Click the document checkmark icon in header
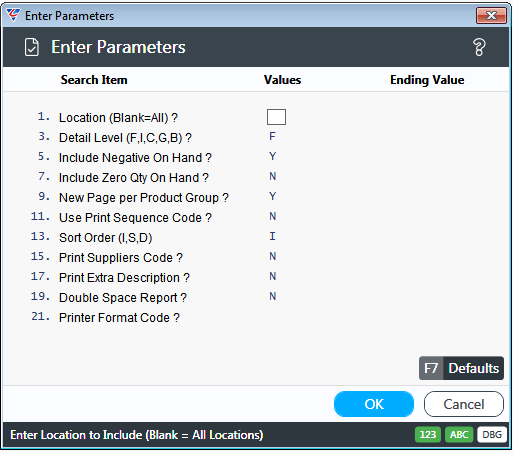 32,47
